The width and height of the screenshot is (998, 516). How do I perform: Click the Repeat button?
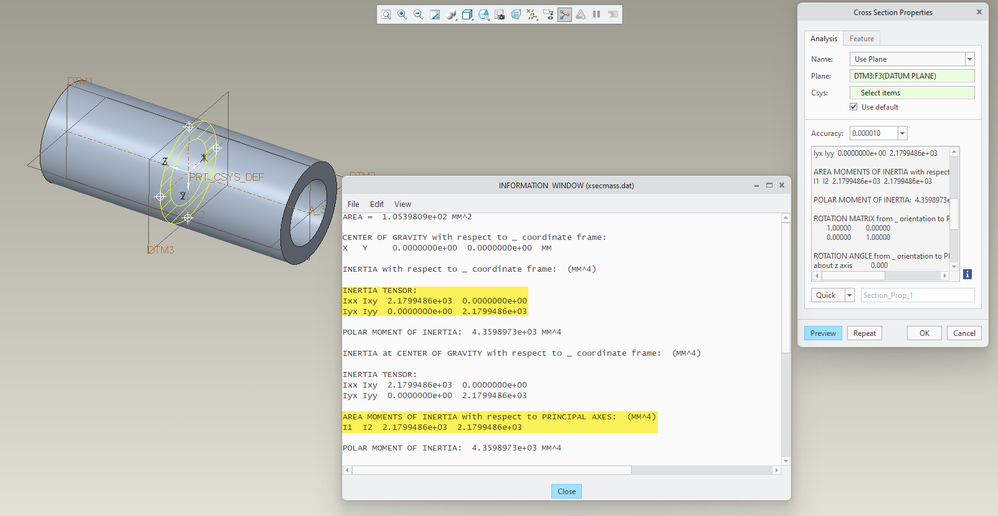tap(864, 333)
